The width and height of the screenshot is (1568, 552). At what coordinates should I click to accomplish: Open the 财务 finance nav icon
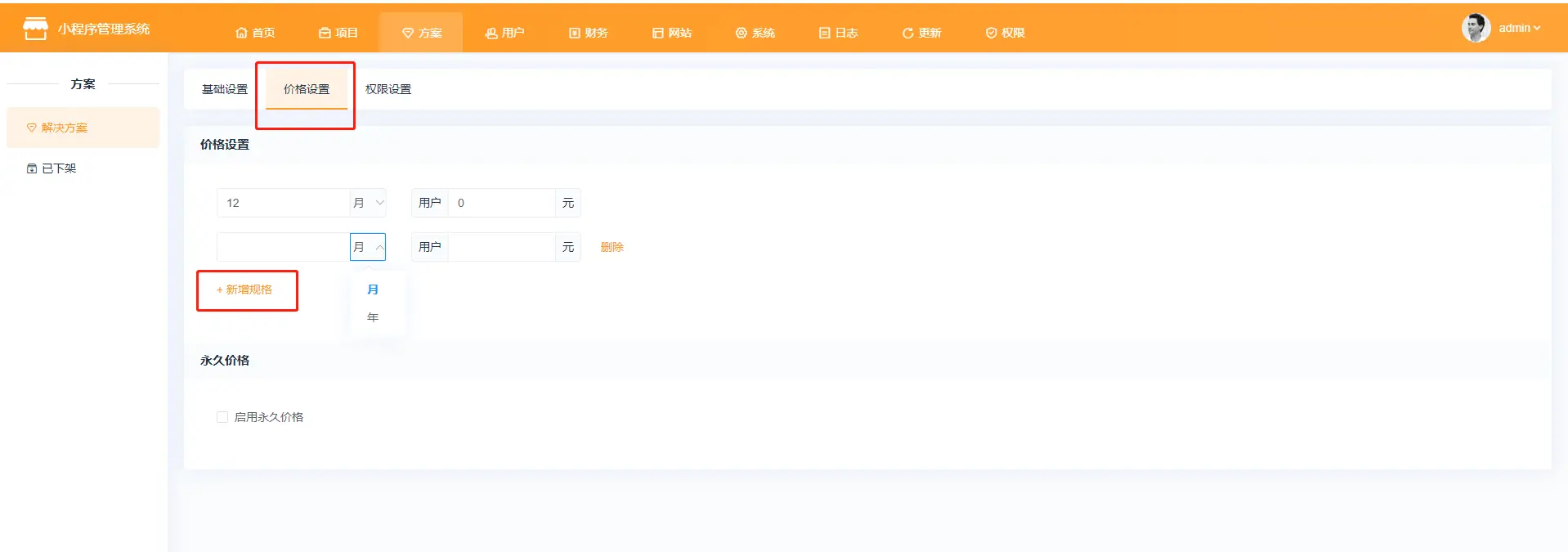575,33
